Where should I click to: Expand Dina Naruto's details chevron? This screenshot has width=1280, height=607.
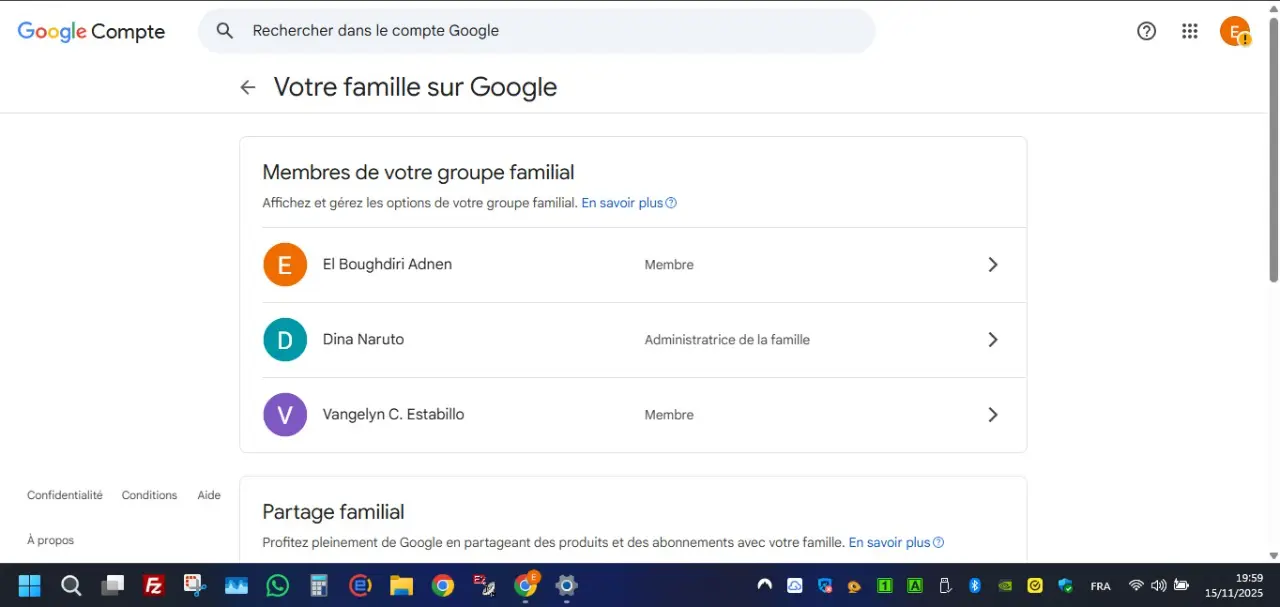tap(993, 340)
